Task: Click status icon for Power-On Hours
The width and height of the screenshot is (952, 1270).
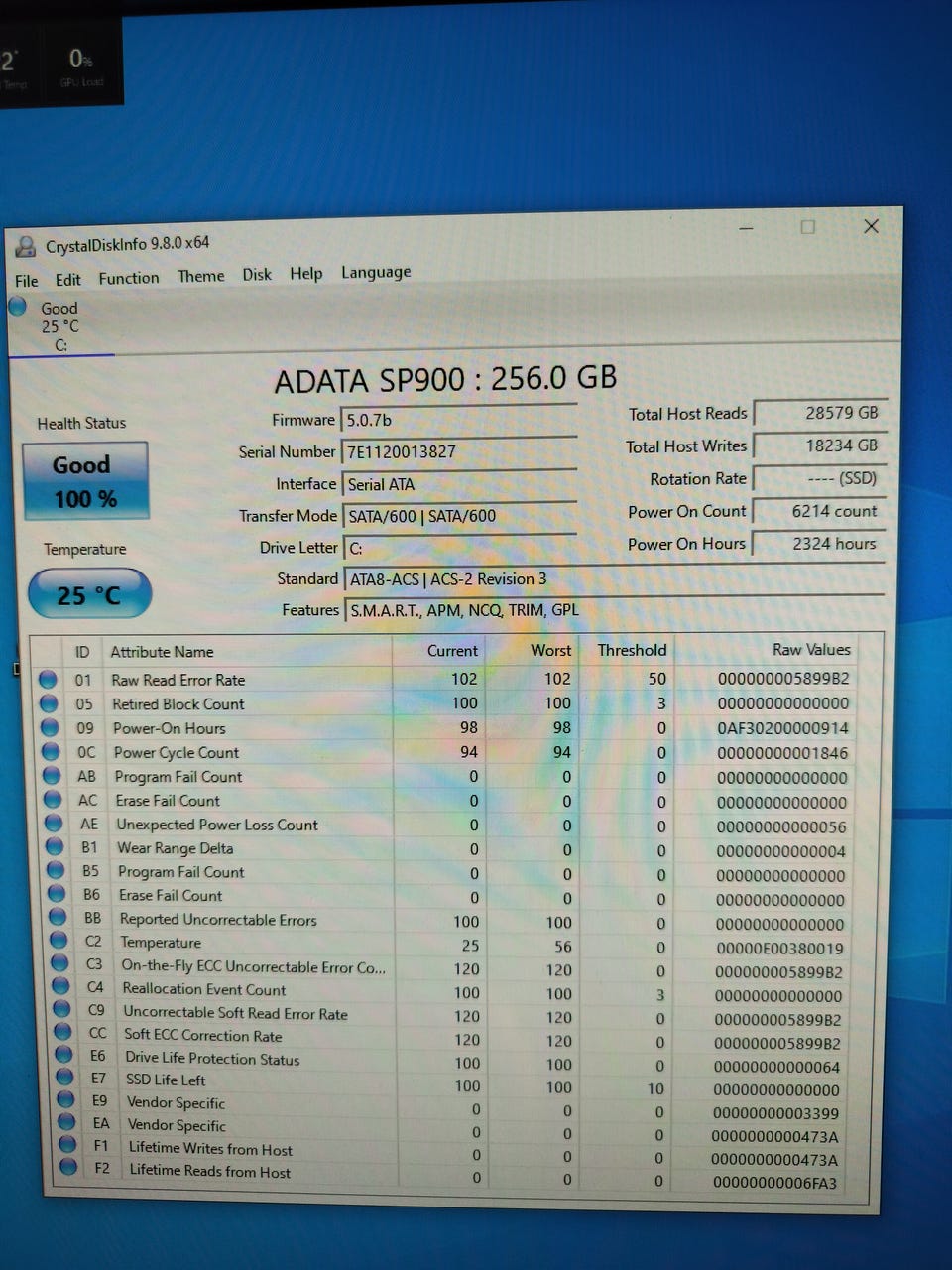Action: pyautogui.click(x=49, y=728)
